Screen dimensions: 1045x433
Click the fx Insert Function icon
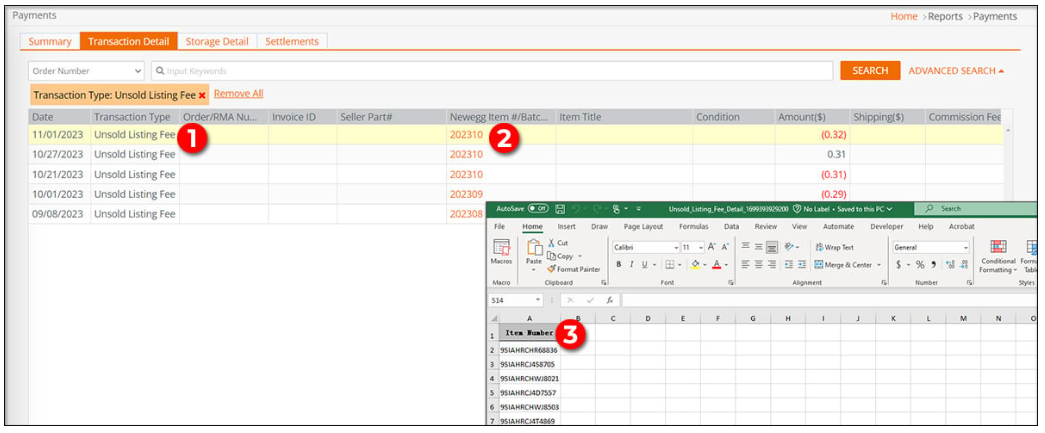click(609, 300)
